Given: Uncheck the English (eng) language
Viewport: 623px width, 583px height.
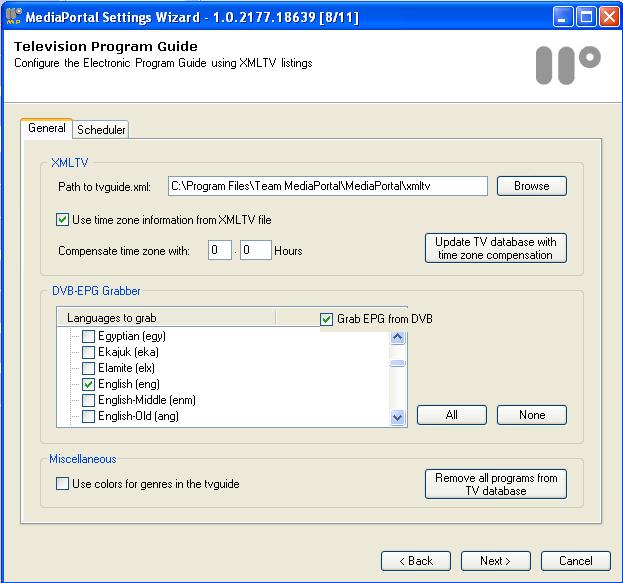Looking at the screenshot, I should click(88, 384).
